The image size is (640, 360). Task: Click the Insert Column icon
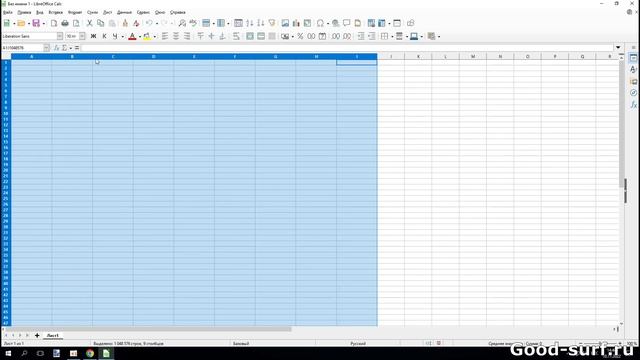pos(221,23)
